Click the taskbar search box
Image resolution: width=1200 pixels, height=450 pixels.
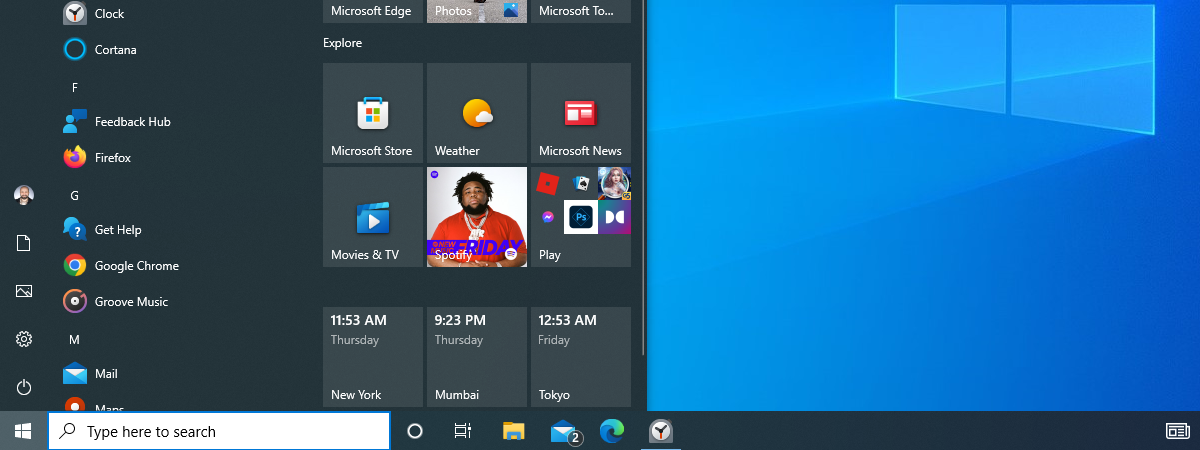coord(219,431)
